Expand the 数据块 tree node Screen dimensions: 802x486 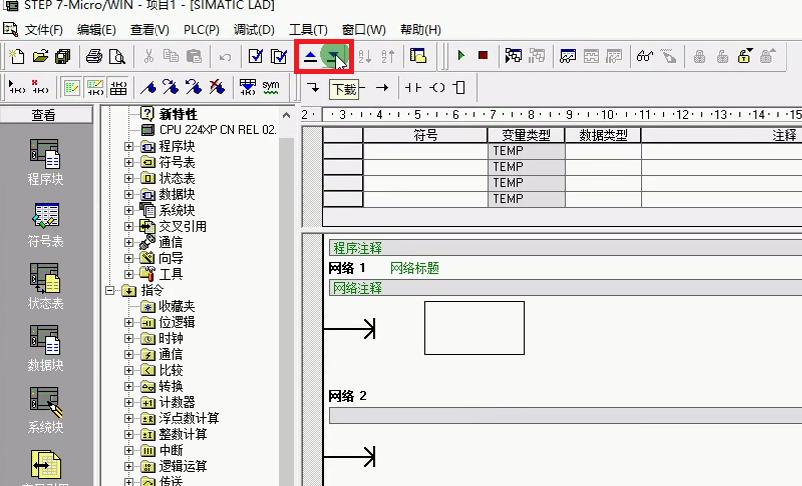pos(129,194)
